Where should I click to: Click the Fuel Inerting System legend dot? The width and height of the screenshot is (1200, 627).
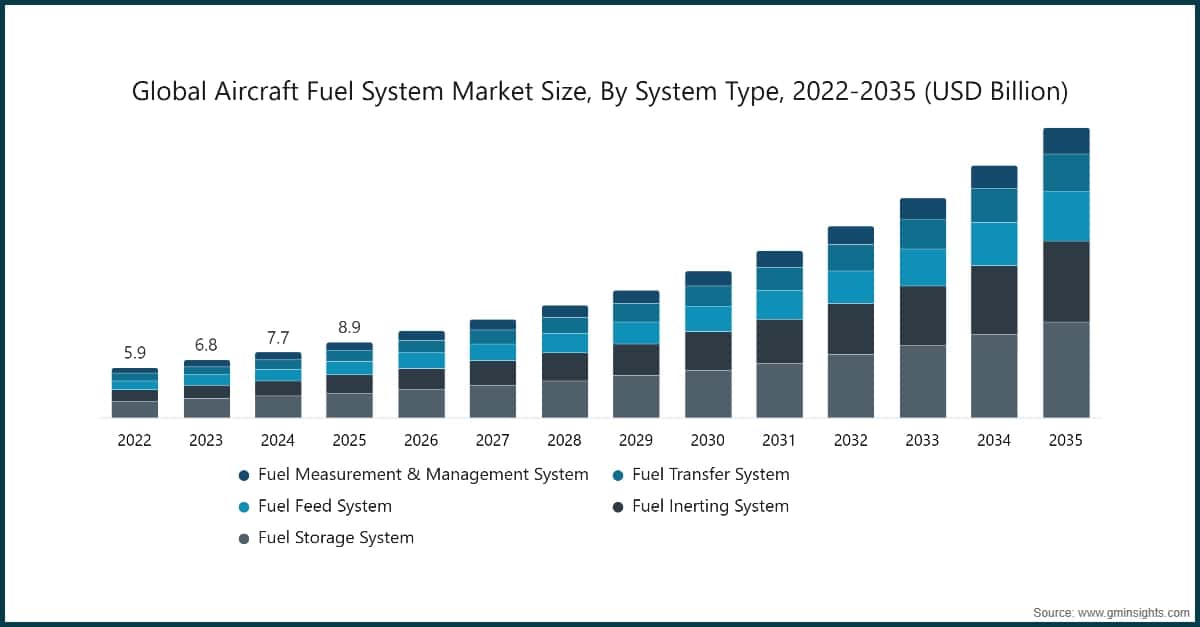pos(618,507)
